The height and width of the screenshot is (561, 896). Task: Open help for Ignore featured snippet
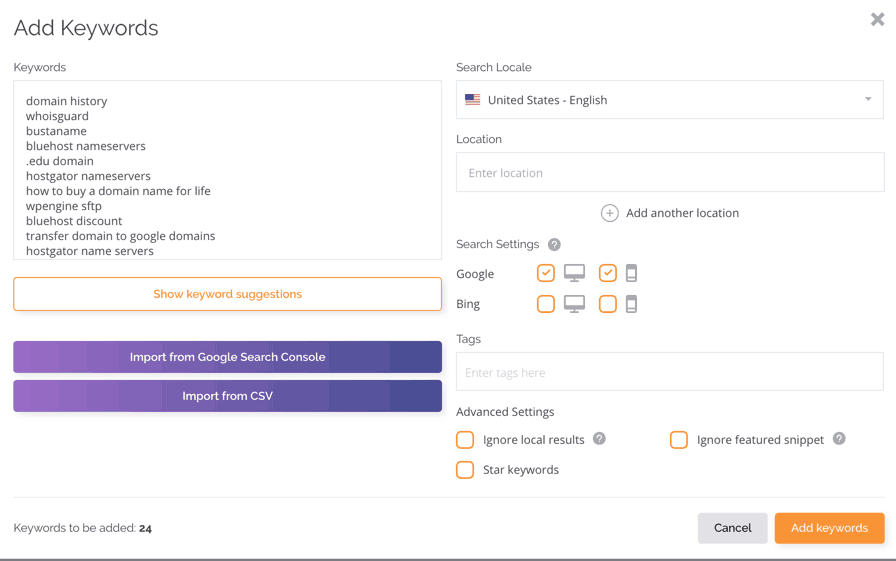point(839,439)
